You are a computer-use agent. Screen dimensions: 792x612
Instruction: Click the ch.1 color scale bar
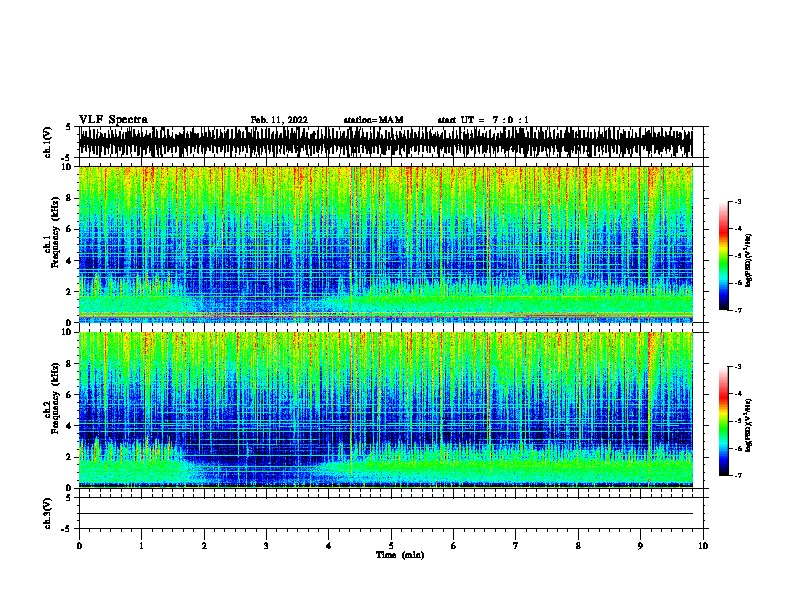coord(724,256)
